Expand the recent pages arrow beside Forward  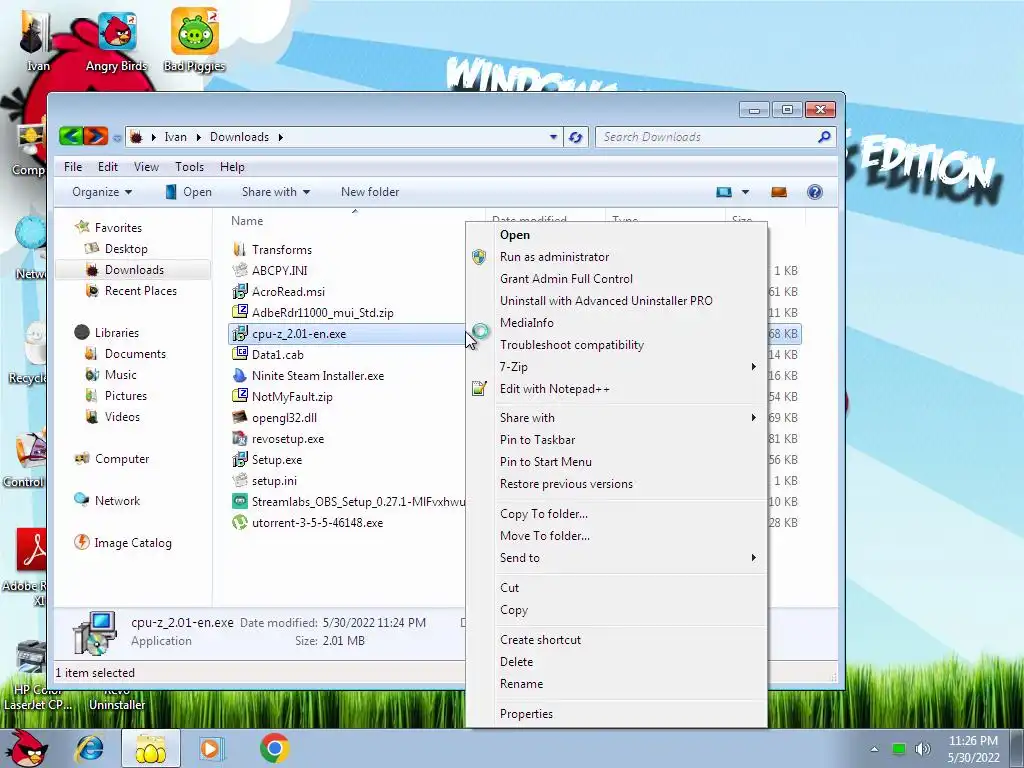tap(117, 138)
